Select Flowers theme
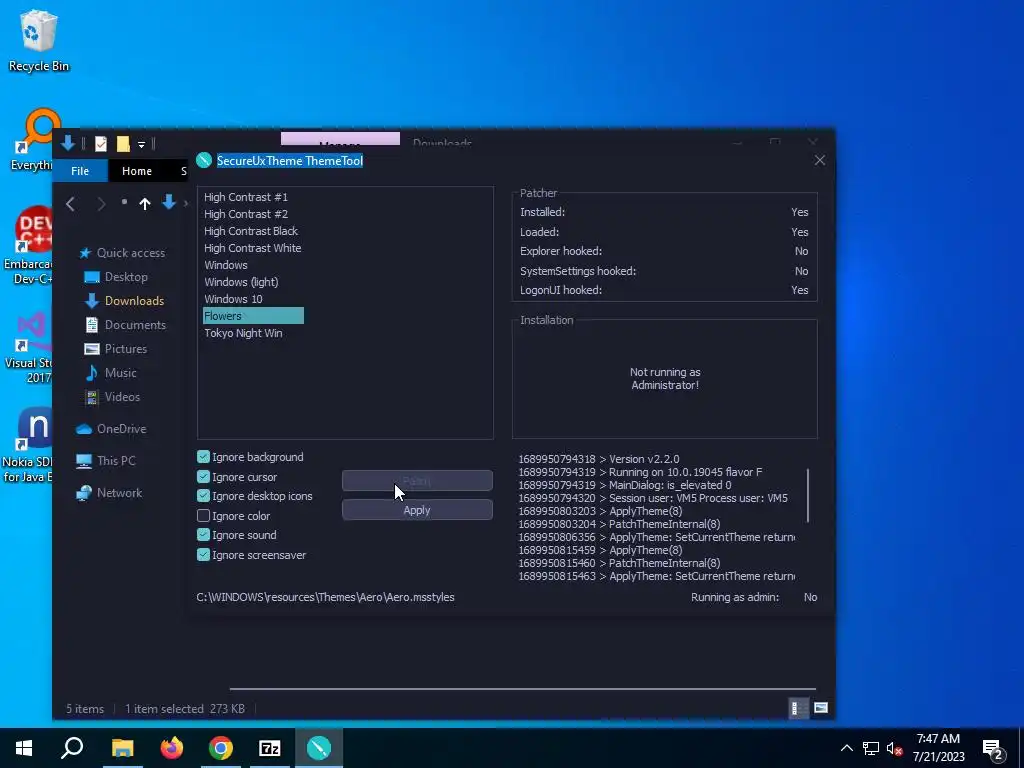The height and width of the screenshot is (768, 1024). (253, 315)
